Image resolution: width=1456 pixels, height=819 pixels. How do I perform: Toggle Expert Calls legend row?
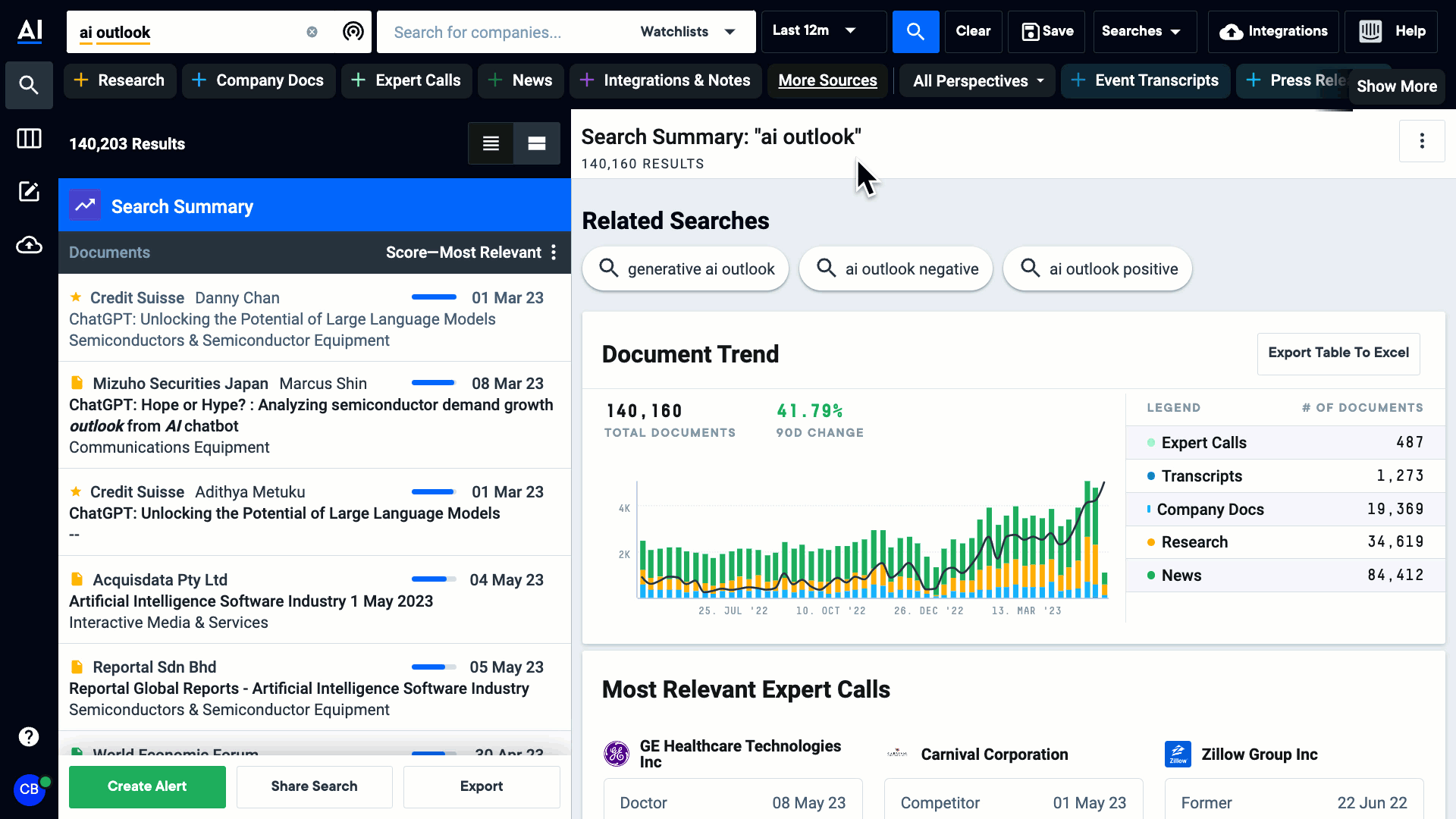tap(1285, 442)
